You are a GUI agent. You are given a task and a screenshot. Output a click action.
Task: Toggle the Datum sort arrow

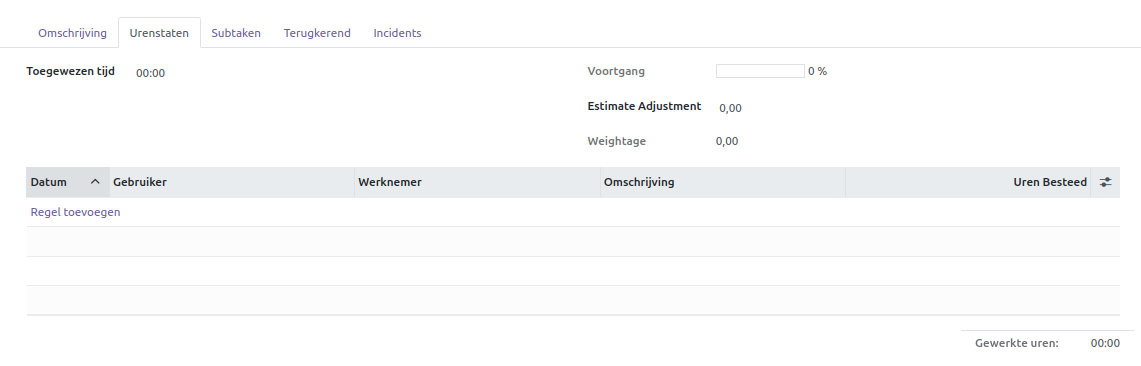(x=95, y=183)
